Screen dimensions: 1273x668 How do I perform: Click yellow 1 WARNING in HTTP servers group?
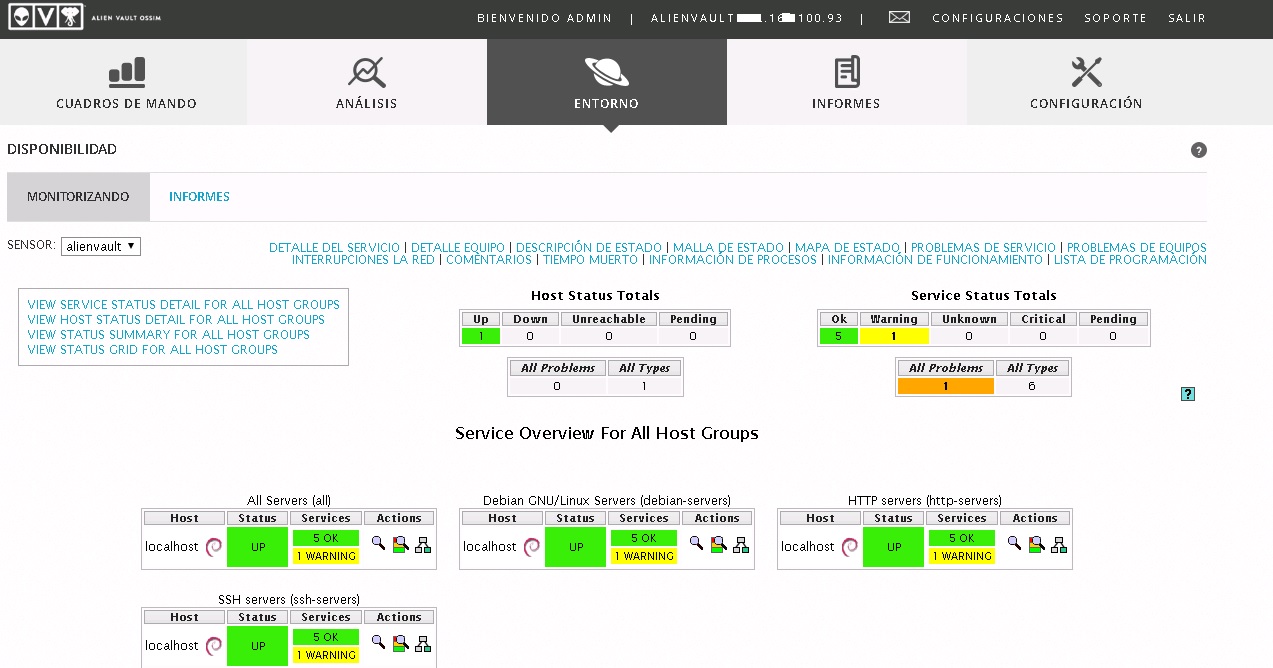click(961, 556)
